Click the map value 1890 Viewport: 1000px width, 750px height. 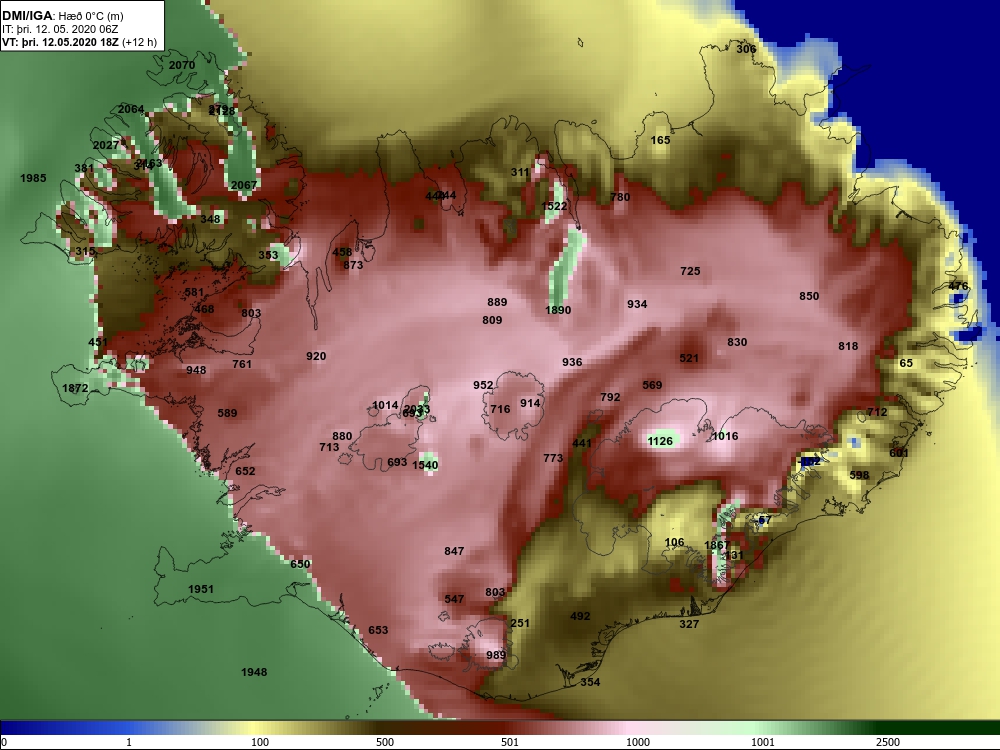(558, 310)
